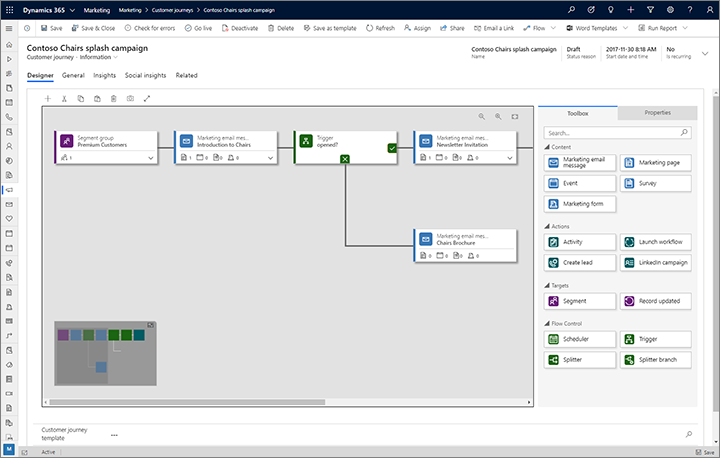Click the designer Paste icon

click(x=97, y=98)
